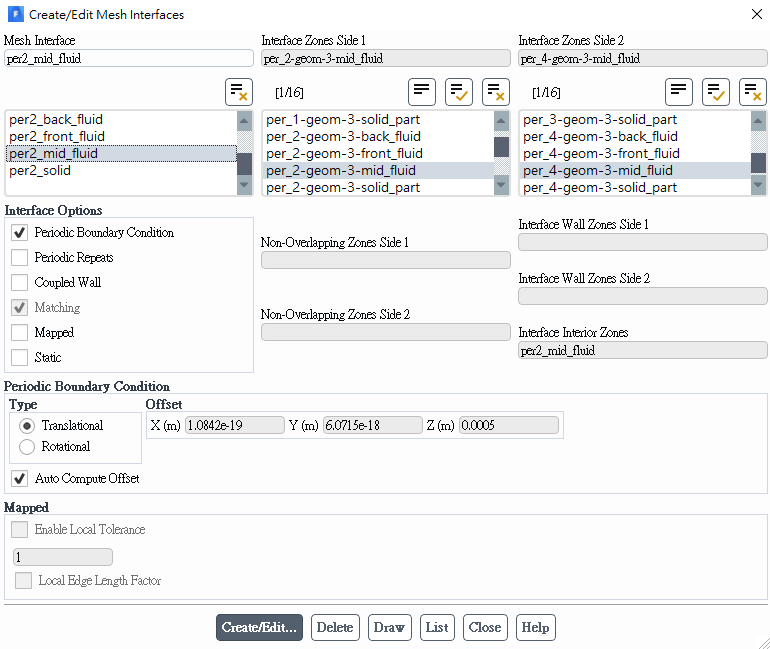Viewport: 770px width, 649px height.
Task: Enable the Coupled Wall option
Action: coord(19,283)
